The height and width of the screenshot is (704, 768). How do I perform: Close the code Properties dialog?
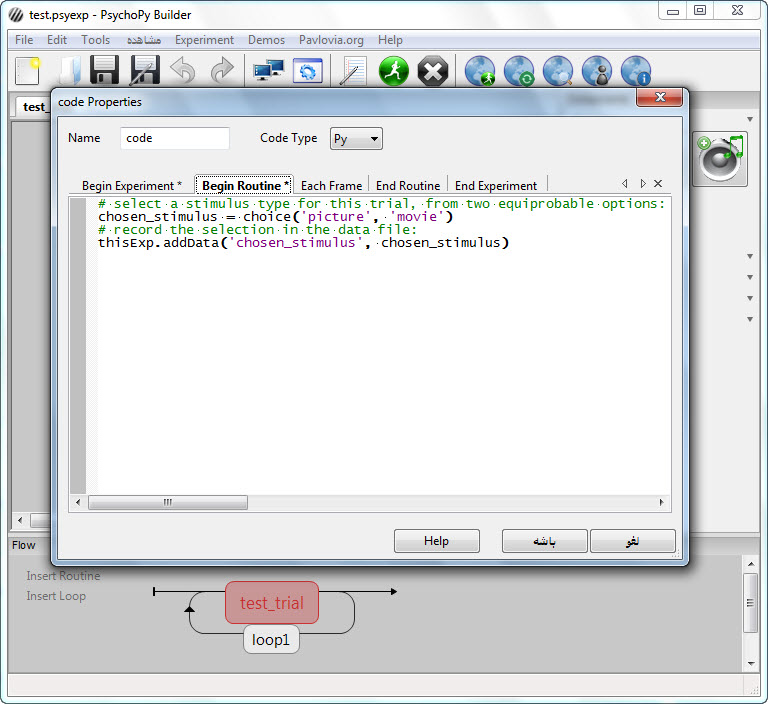pyautogui.click(x=659, y=97)
